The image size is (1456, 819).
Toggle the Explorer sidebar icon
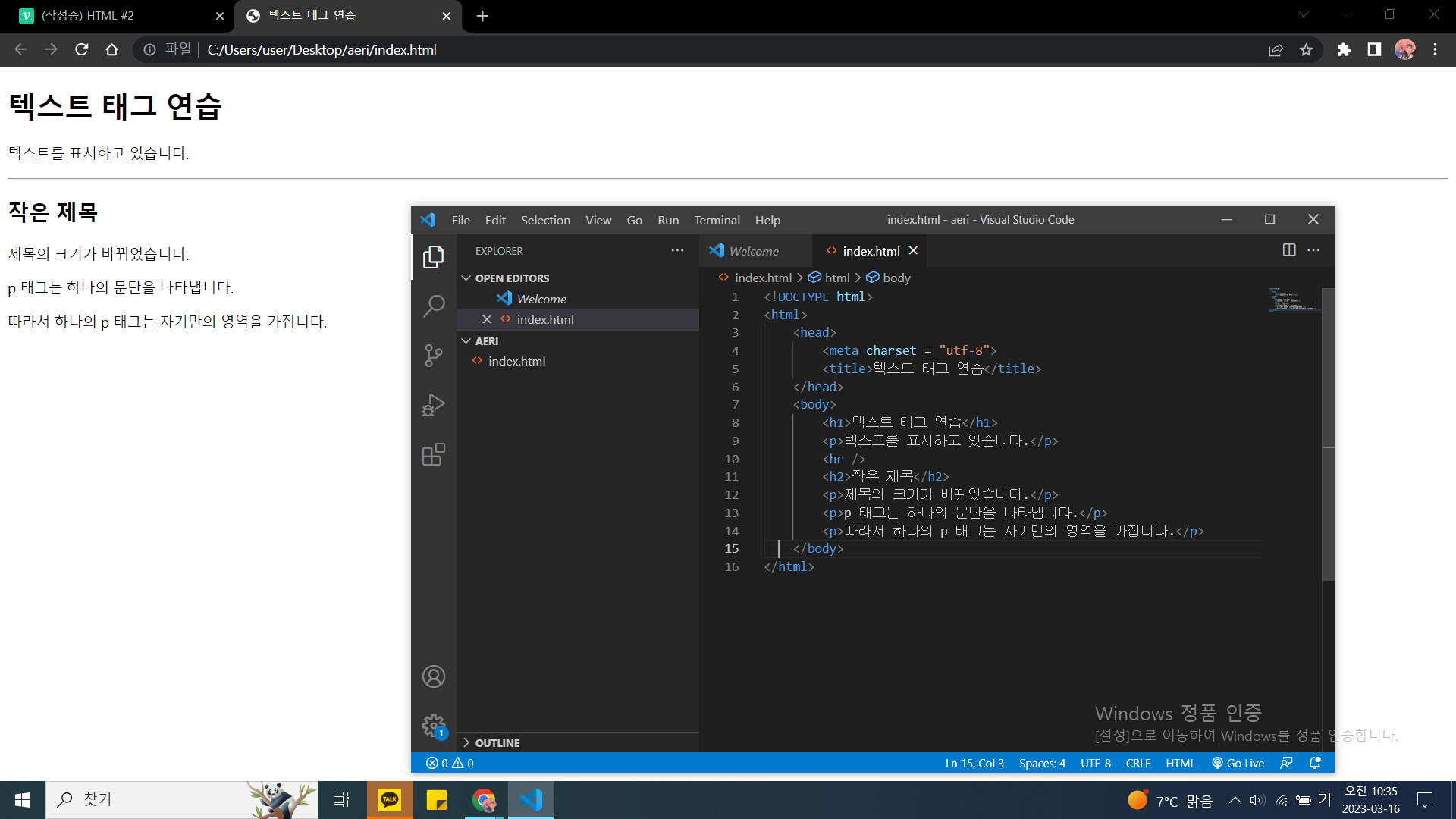tap(433, 256)
